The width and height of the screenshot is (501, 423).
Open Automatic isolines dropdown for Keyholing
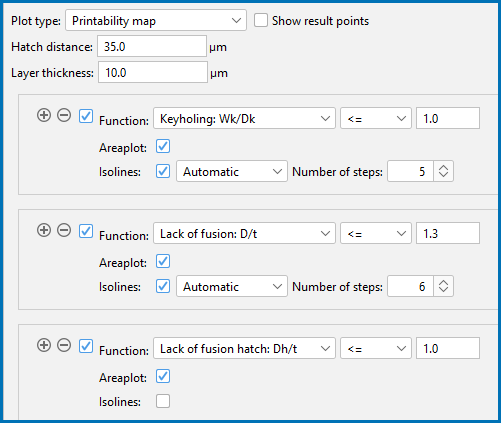232,171
